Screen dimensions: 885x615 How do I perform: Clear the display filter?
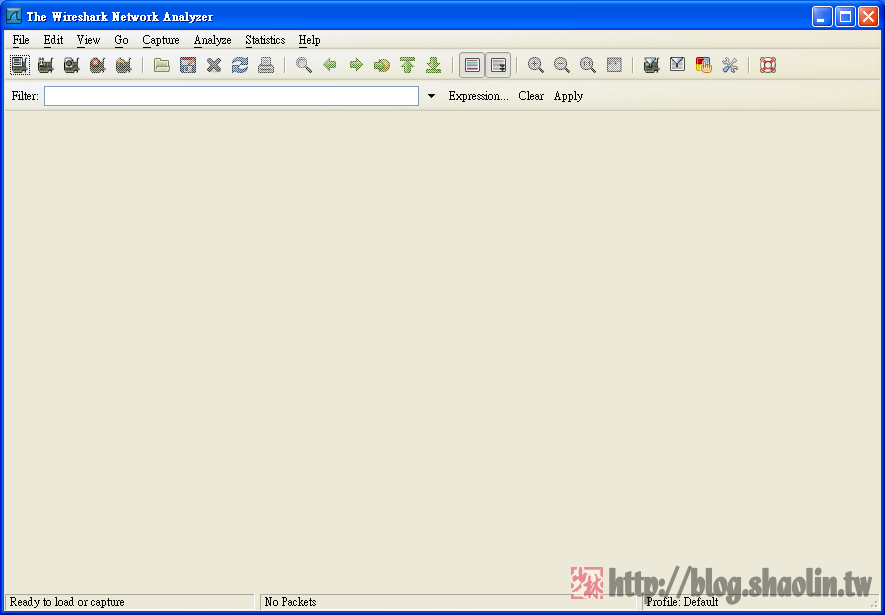point(531,96)
